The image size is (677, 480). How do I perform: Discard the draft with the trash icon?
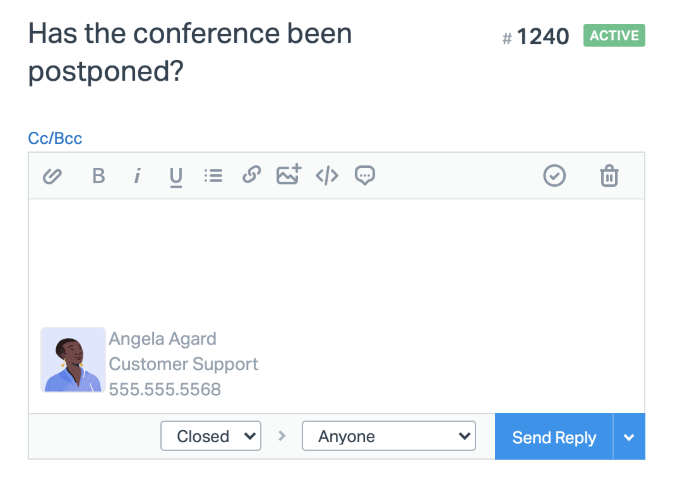[609, 176]
